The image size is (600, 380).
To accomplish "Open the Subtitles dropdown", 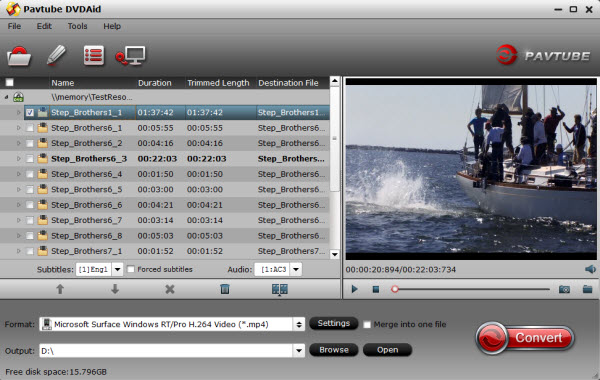I will pos(117,269).
